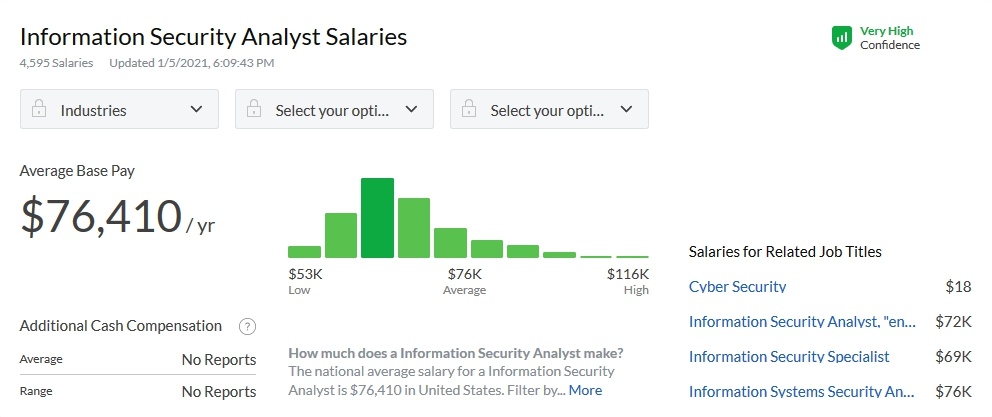Open the Cyber Security salary link
This screenshot has width=992, height=417.
point(738,287)
